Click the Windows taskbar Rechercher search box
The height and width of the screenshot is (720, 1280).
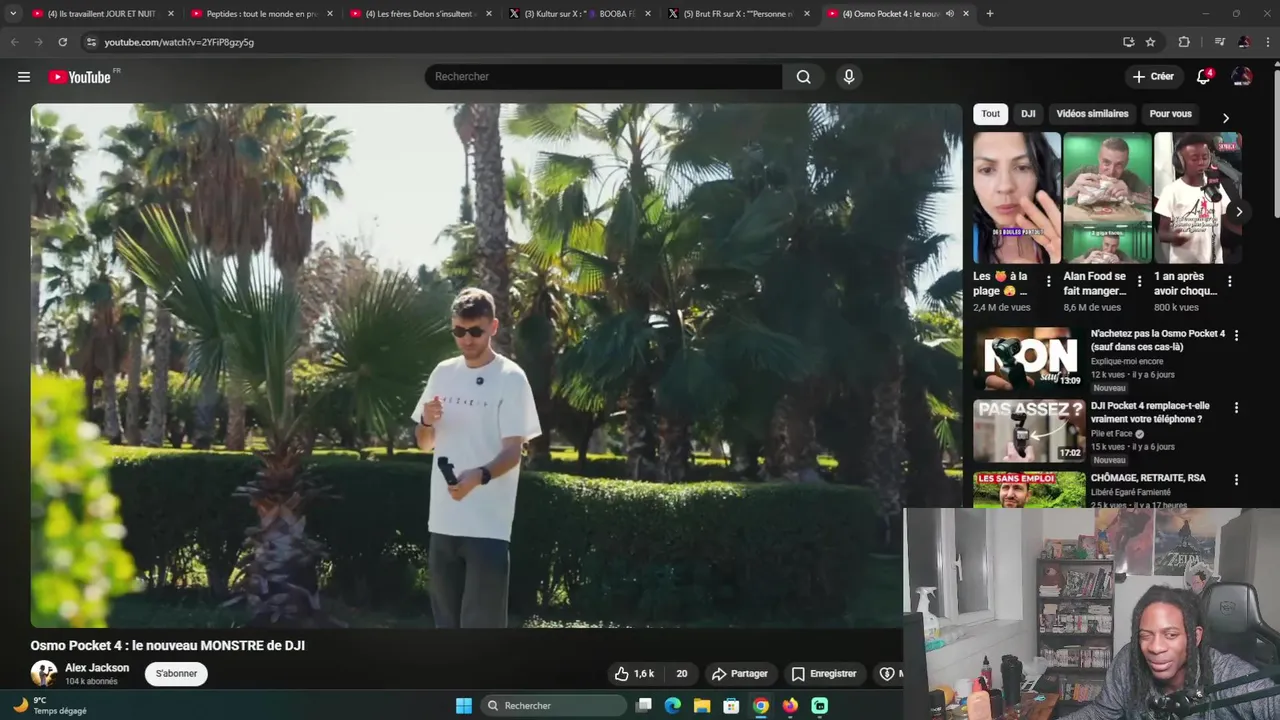click(554, 706)
